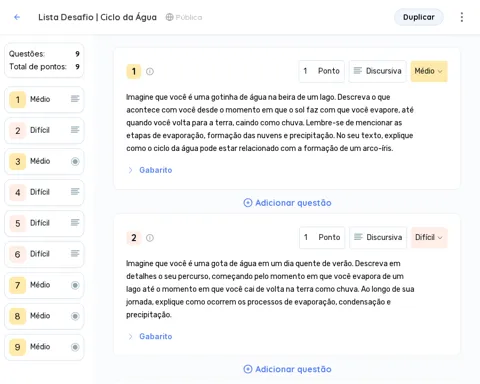Viewport: 480px width, 384px height.
Task: Click the question 1 statement text
Action: [270, 123]
